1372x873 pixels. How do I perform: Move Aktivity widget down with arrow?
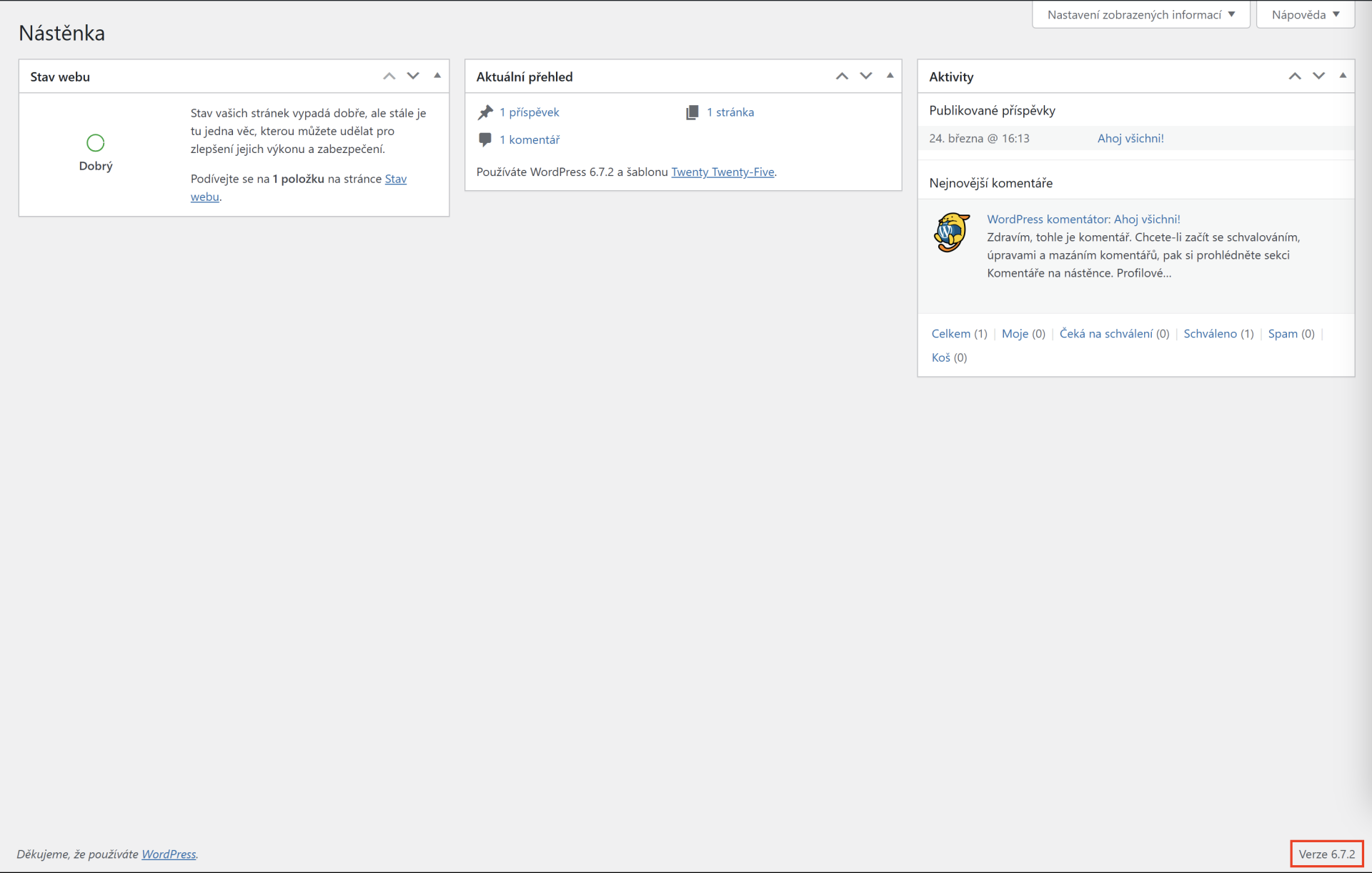(1318, 76)
